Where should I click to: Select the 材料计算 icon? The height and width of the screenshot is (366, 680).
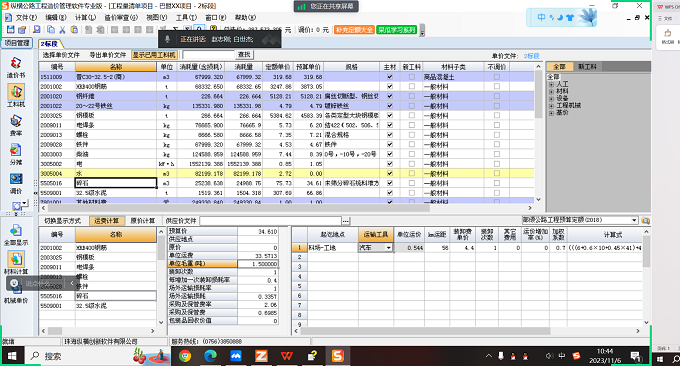16,263
